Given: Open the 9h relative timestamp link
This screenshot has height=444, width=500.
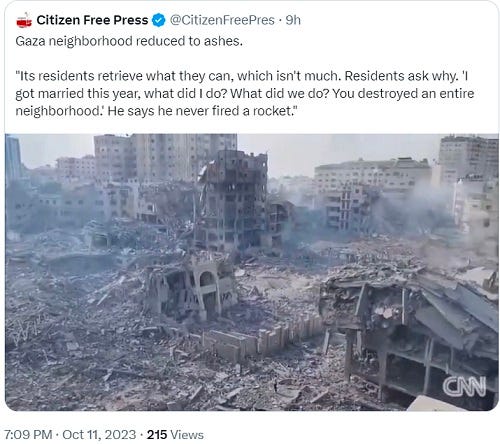Looking at the screenshot, I should point(293,20).
